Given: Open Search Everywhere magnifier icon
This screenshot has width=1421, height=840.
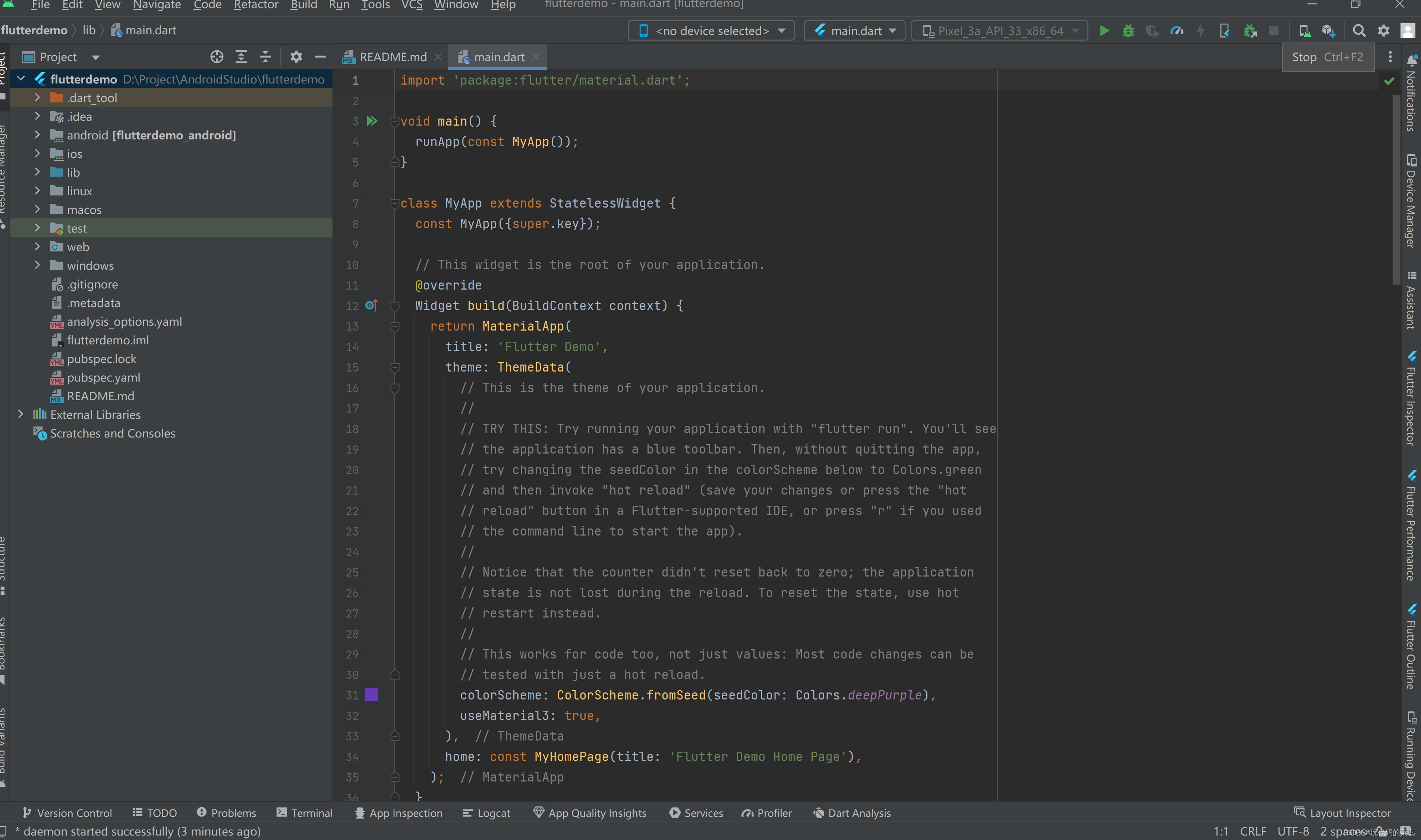Looking at the screenshot, I should coord(1360,31).
